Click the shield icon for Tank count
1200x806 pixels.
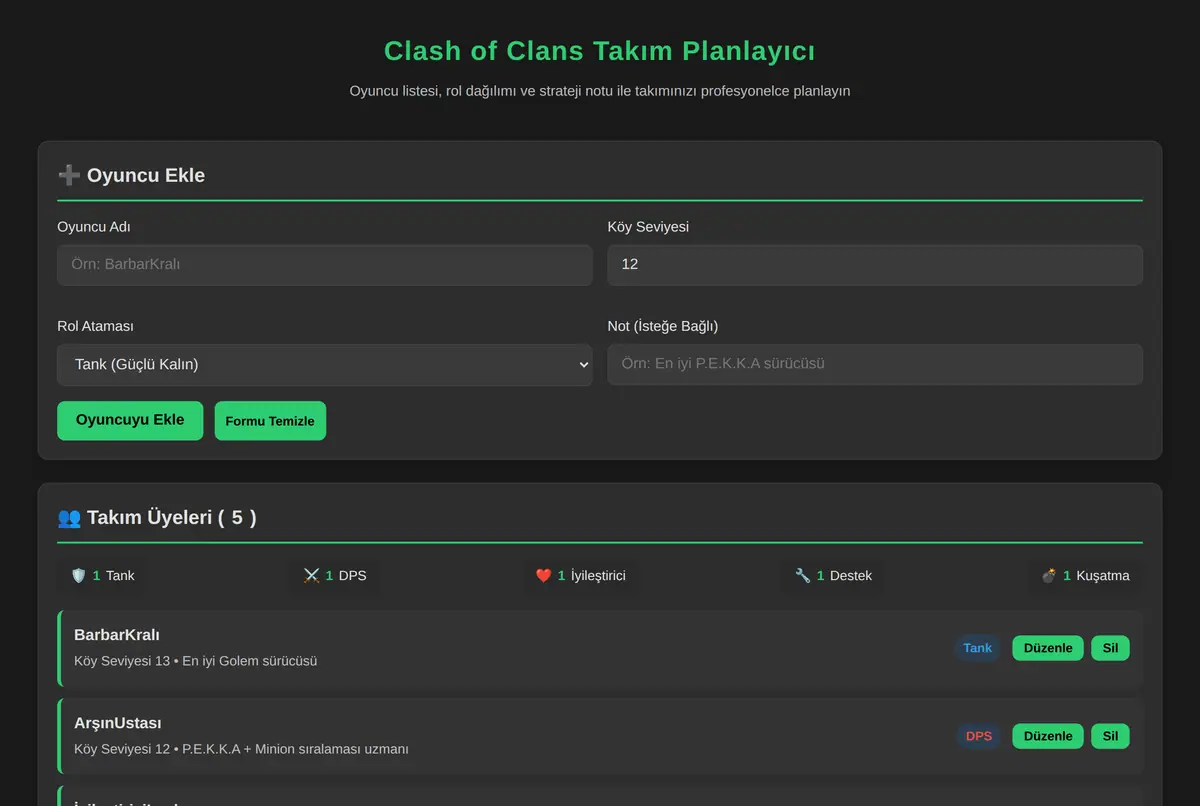pos(79,576)
